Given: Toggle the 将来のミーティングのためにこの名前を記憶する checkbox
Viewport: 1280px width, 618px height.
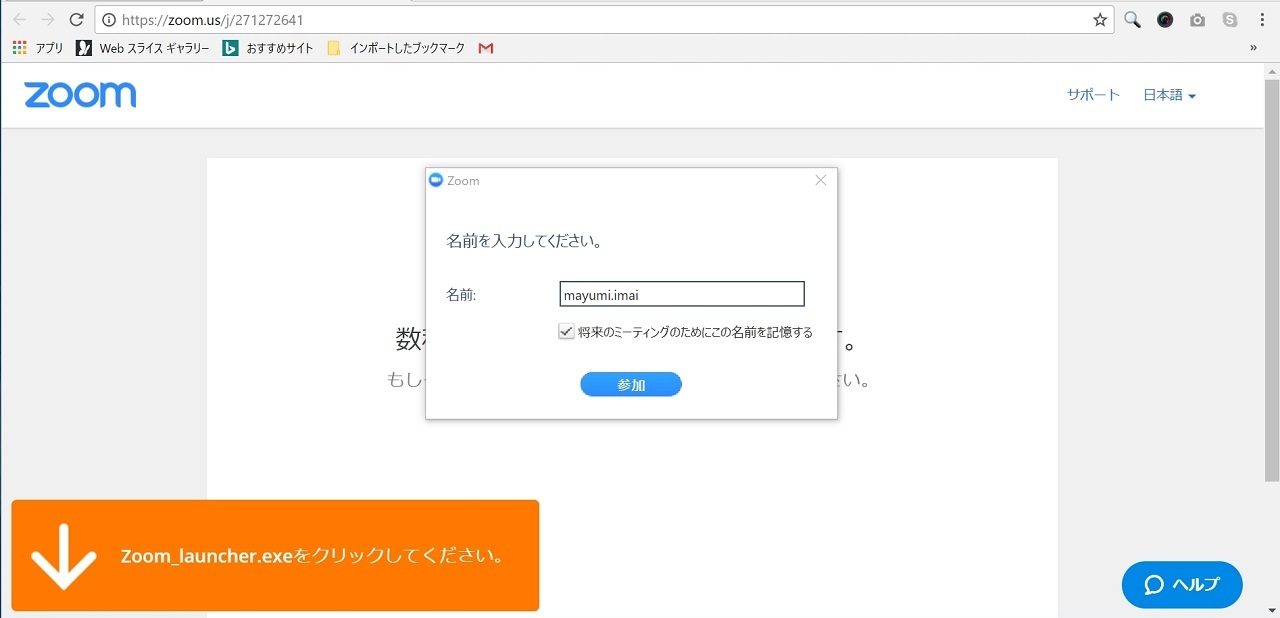Looking at the screenshot, I should (566, 332).
